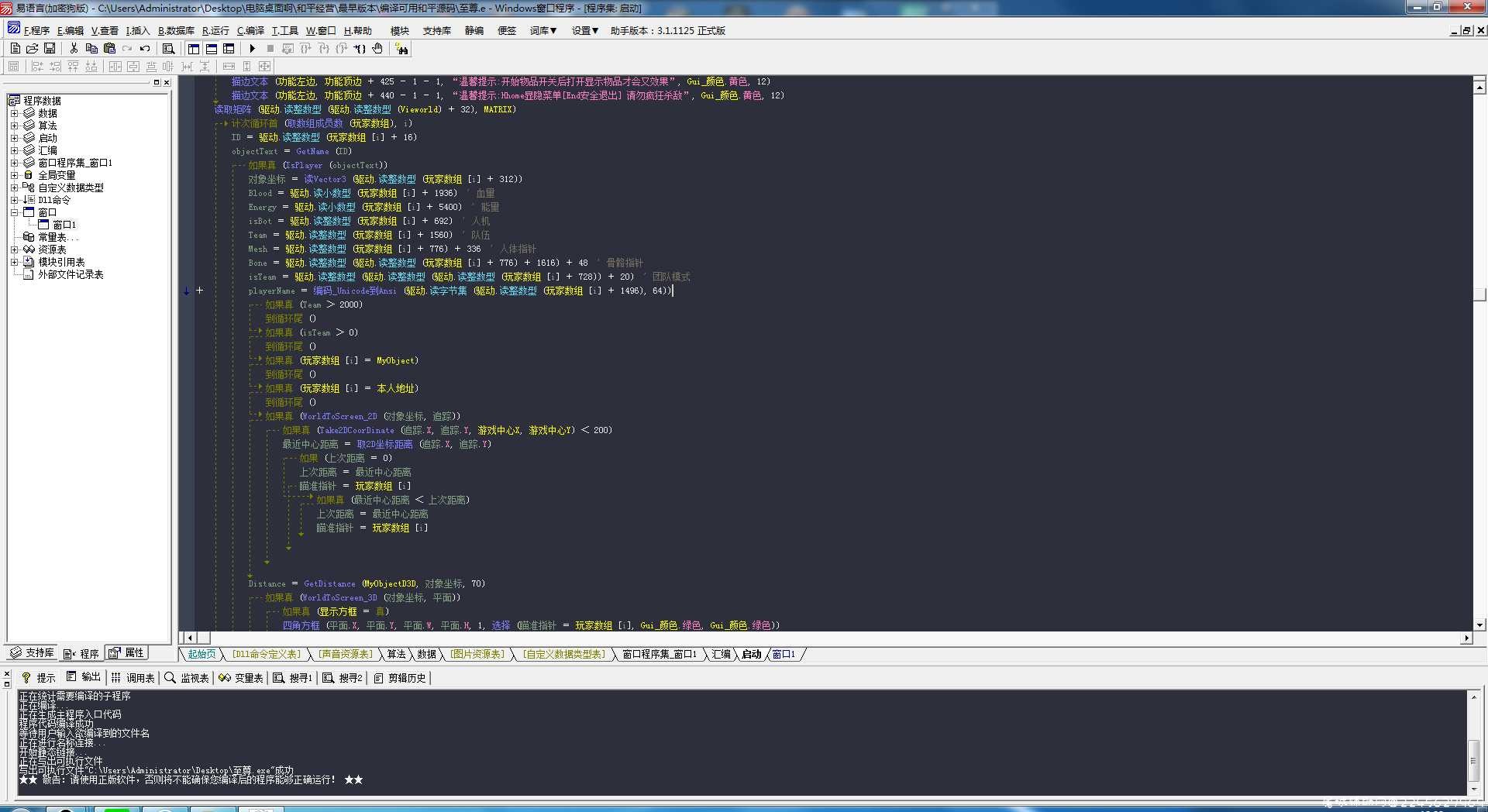Click the open file folder icon

33,48
